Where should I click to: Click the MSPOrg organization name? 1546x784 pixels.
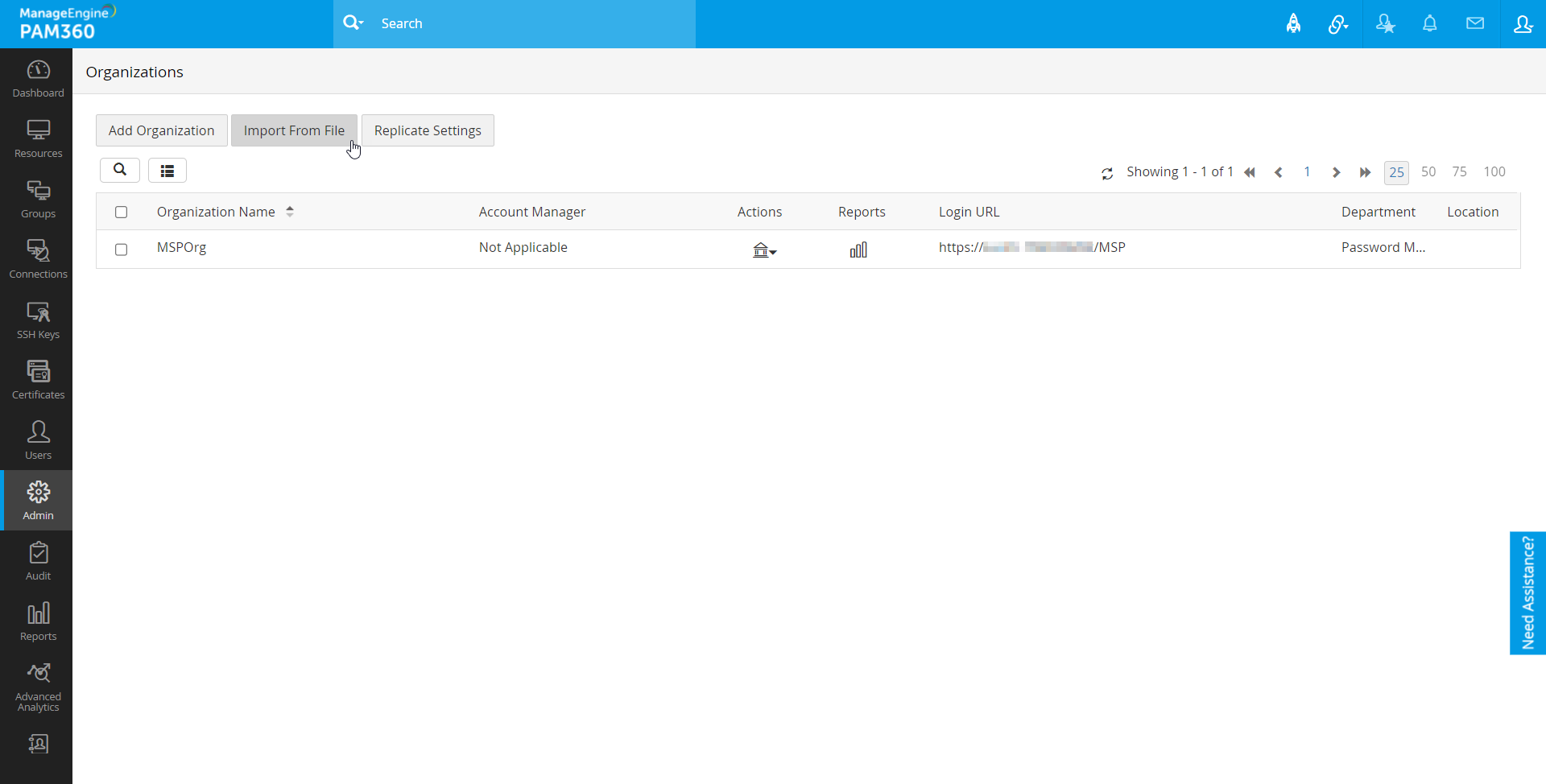point(181,247)
